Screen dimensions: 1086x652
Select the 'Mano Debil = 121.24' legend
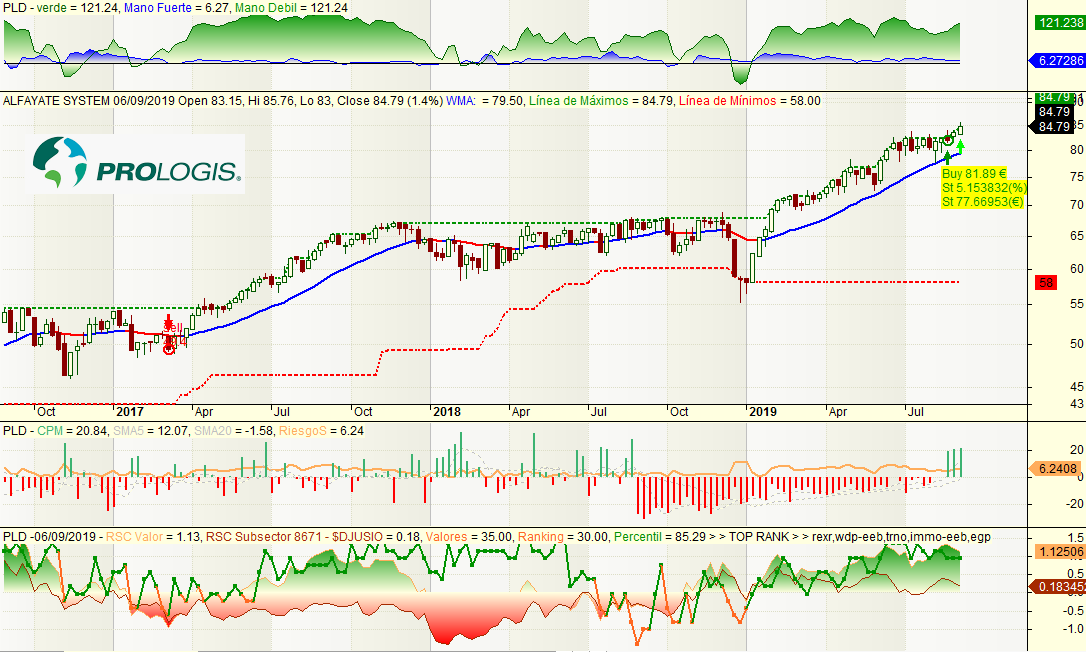pyautogui.click(x=291, y=8)
